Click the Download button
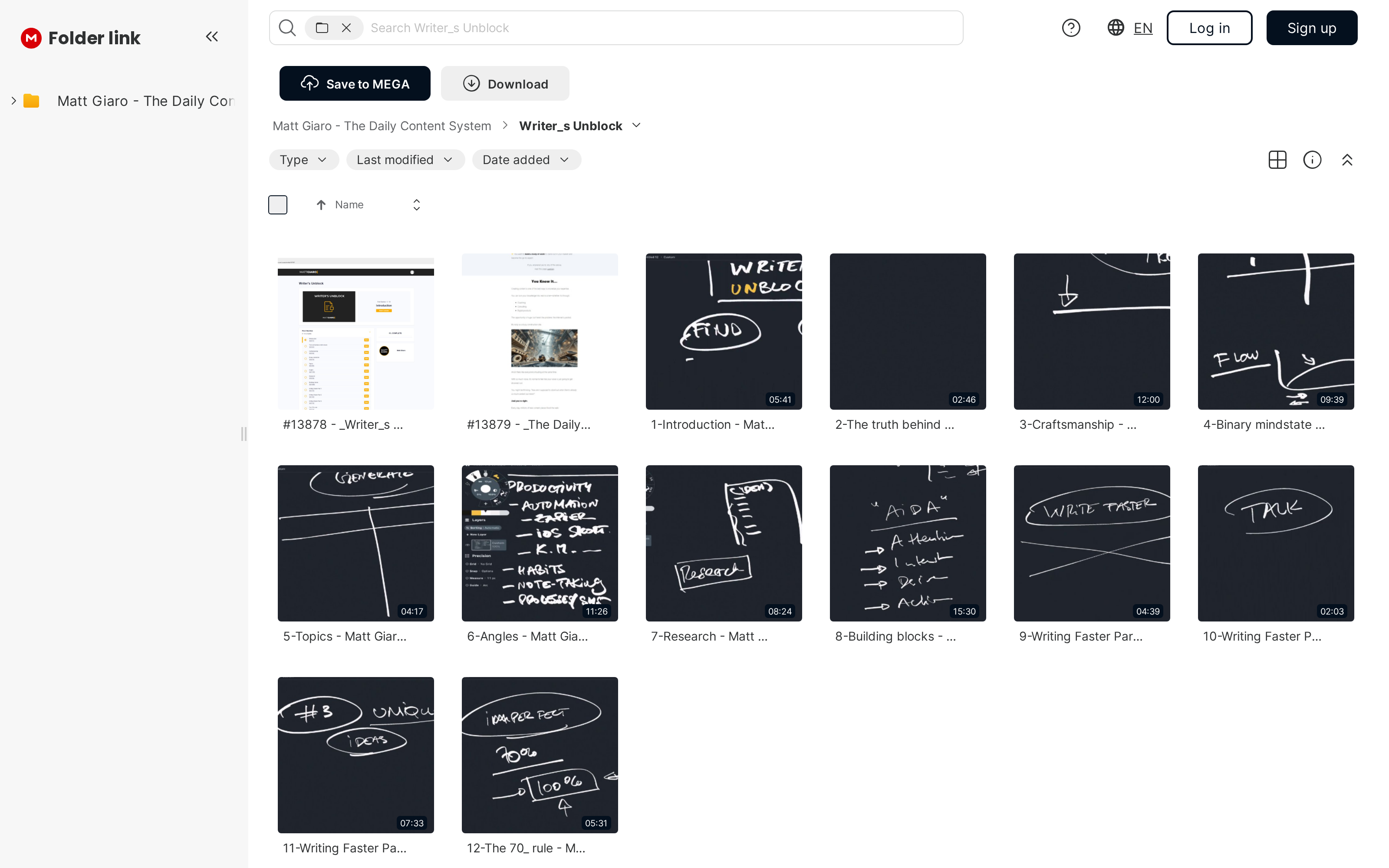This screenshot has height=868, width=1389. tap(505, 84)
